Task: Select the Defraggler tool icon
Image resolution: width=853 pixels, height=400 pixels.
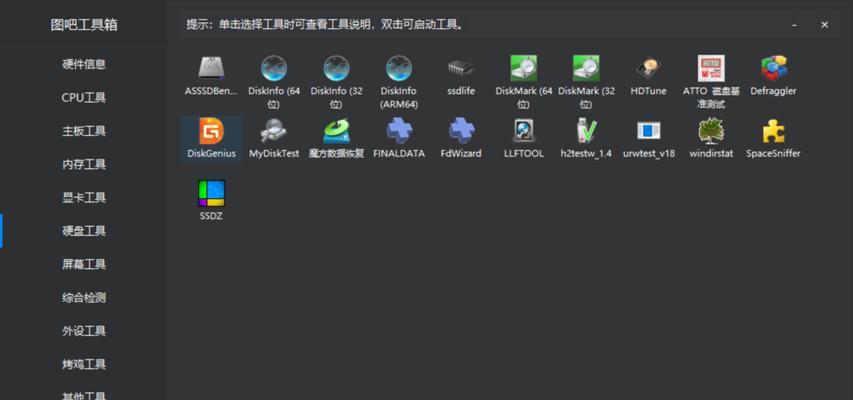Action: pos(774,69)
